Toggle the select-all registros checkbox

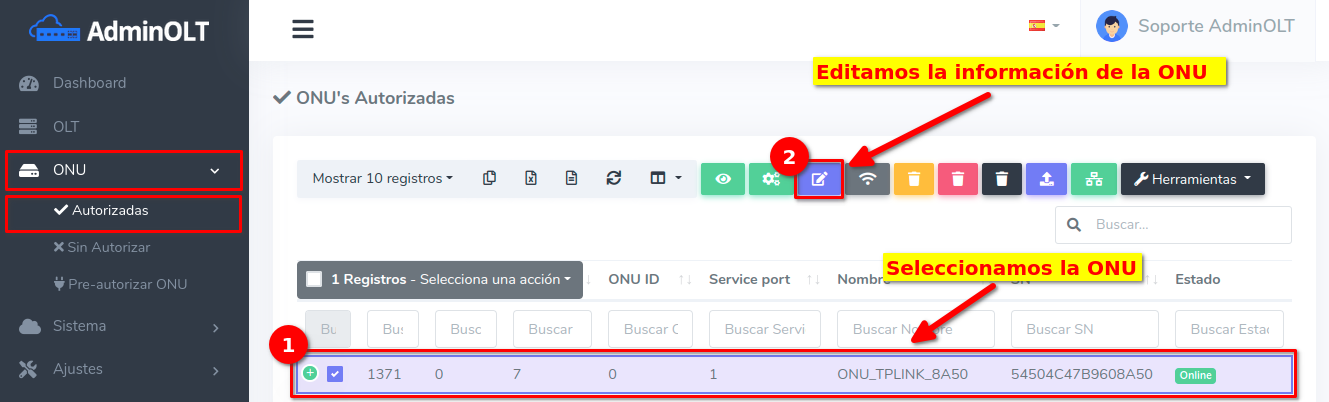[x=314, y=279]
